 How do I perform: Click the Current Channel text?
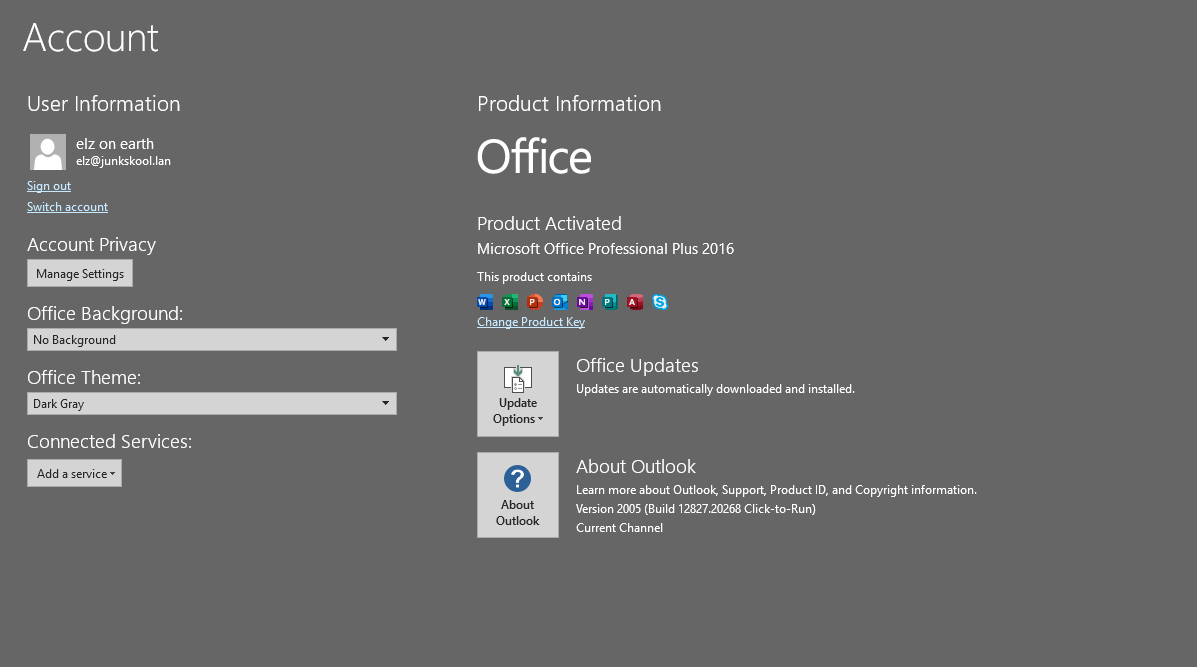[619, 528]
